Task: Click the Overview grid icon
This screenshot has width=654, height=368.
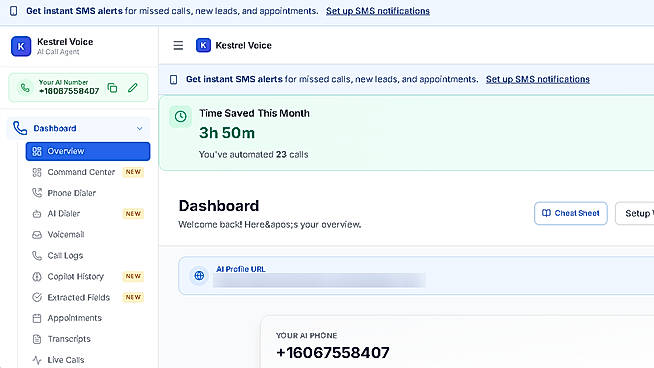Action: [x=37, y=151]
